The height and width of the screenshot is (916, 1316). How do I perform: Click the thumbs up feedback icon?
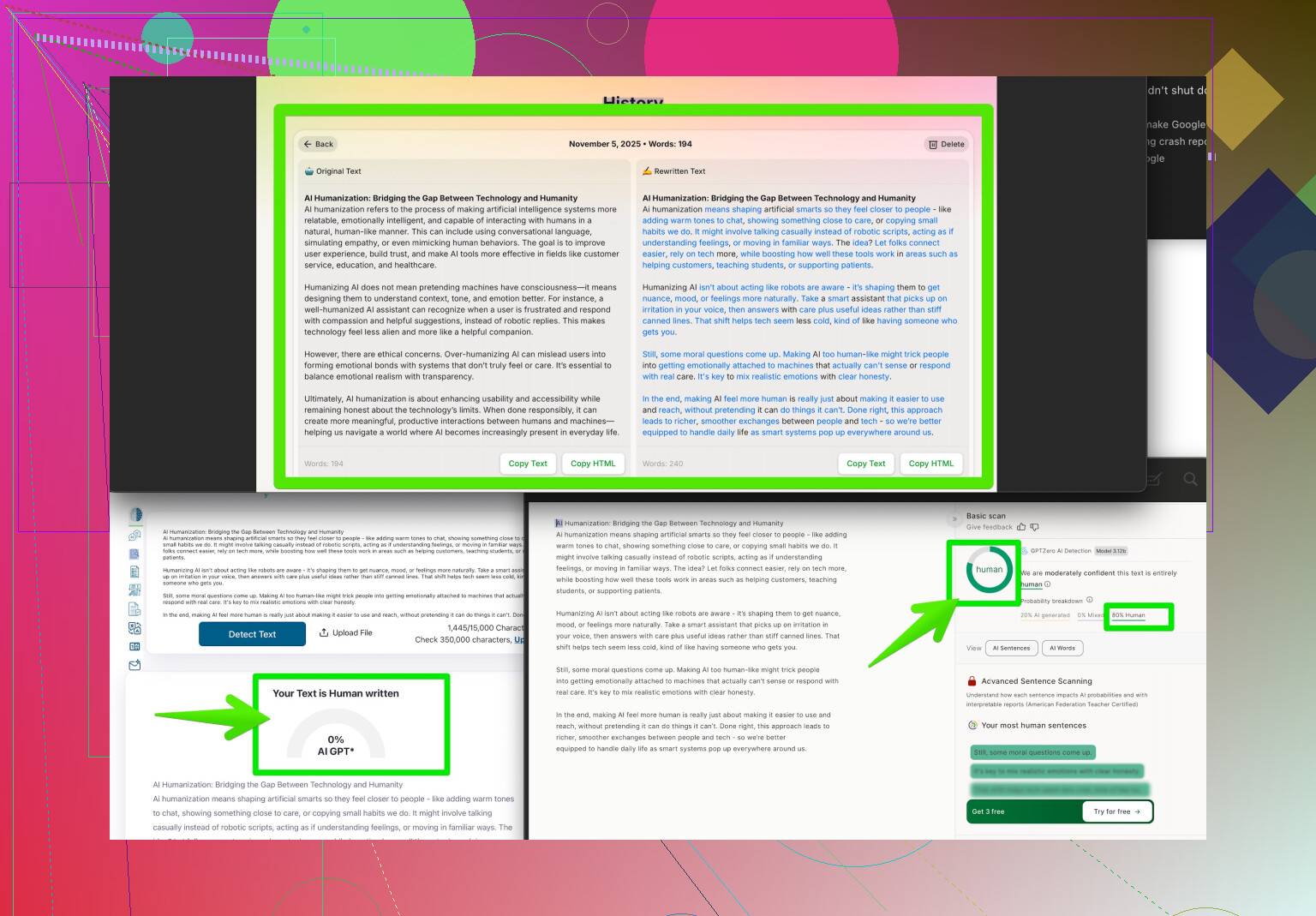tap(1021, 527)
